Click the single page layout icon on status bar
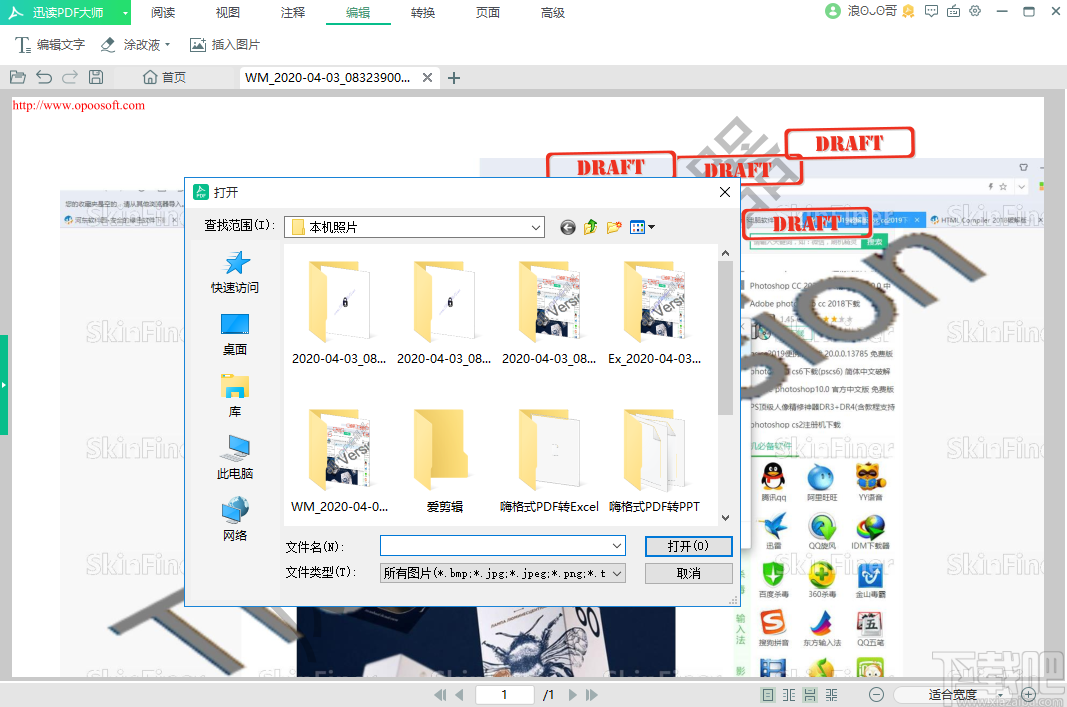Viewport: 1067px width, 707px height. [769, 693]
